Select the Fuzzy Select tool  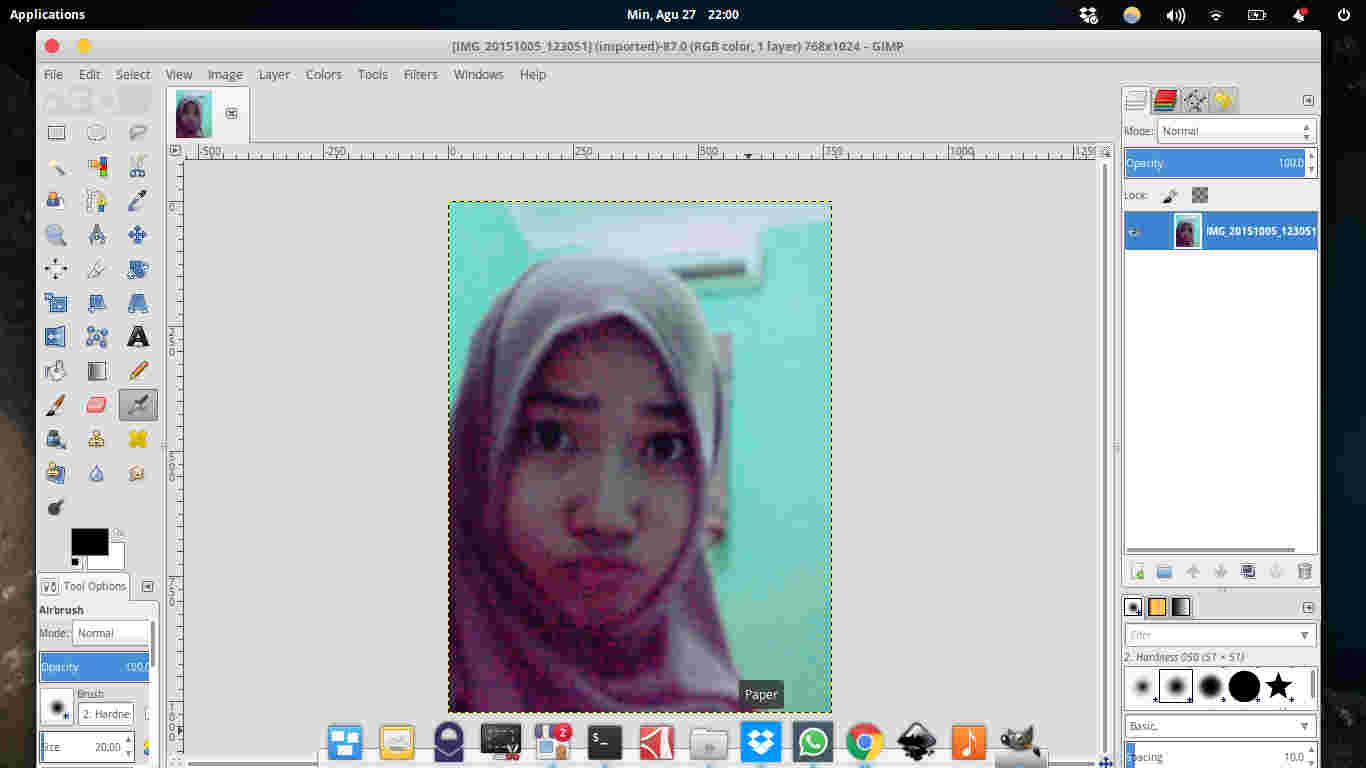(x=56, y=166)
